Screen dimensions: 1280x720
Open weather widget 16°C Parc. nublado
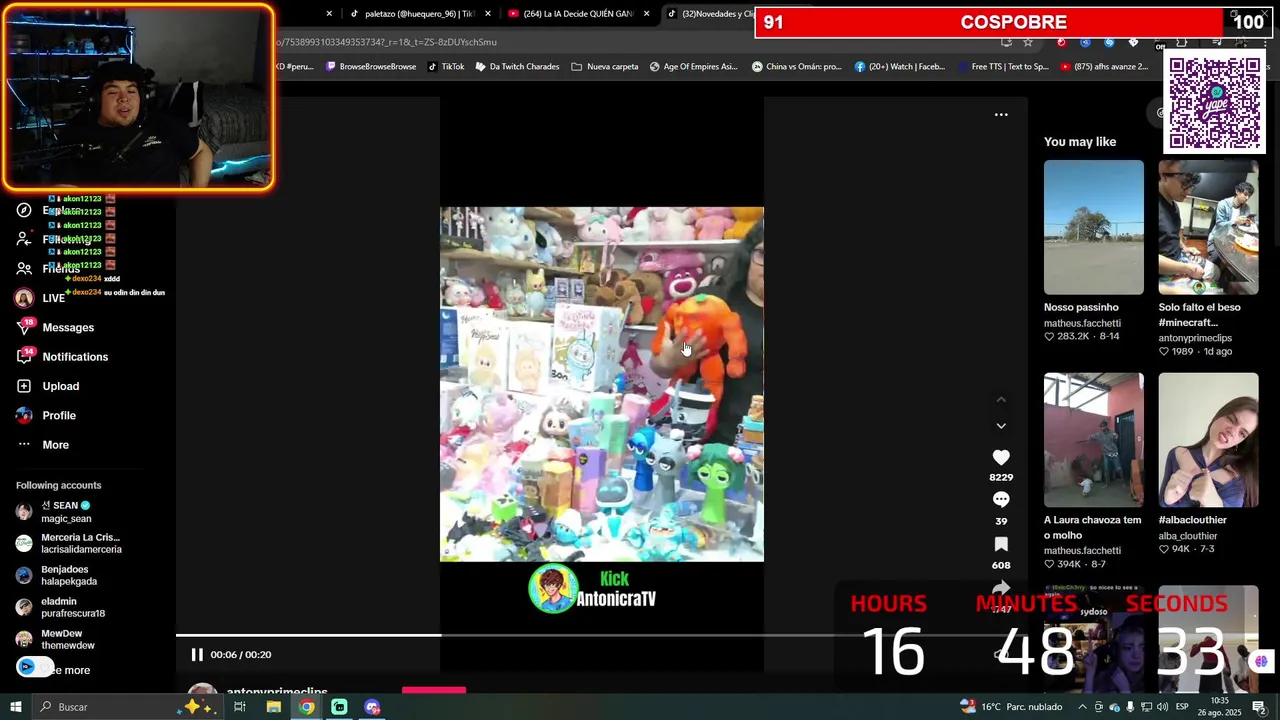point(1011,707)
